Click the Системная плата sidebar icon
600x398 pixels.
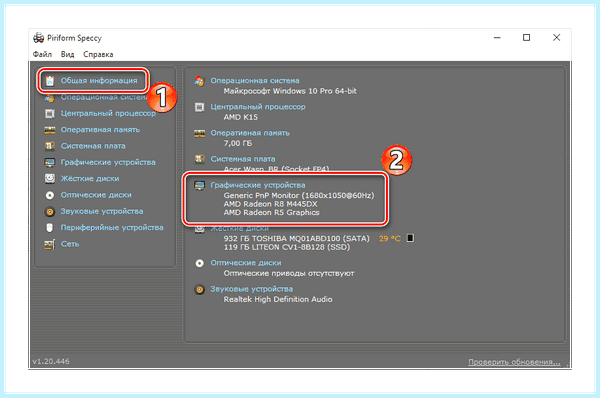coord(50,146)
